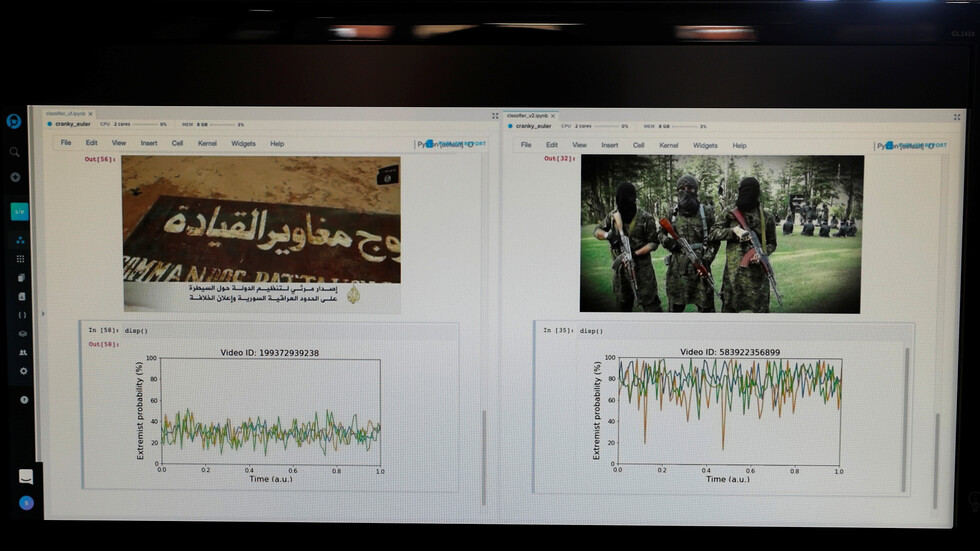
Task: Open the people icon in sidebar
Action: (x=23, y=353)
